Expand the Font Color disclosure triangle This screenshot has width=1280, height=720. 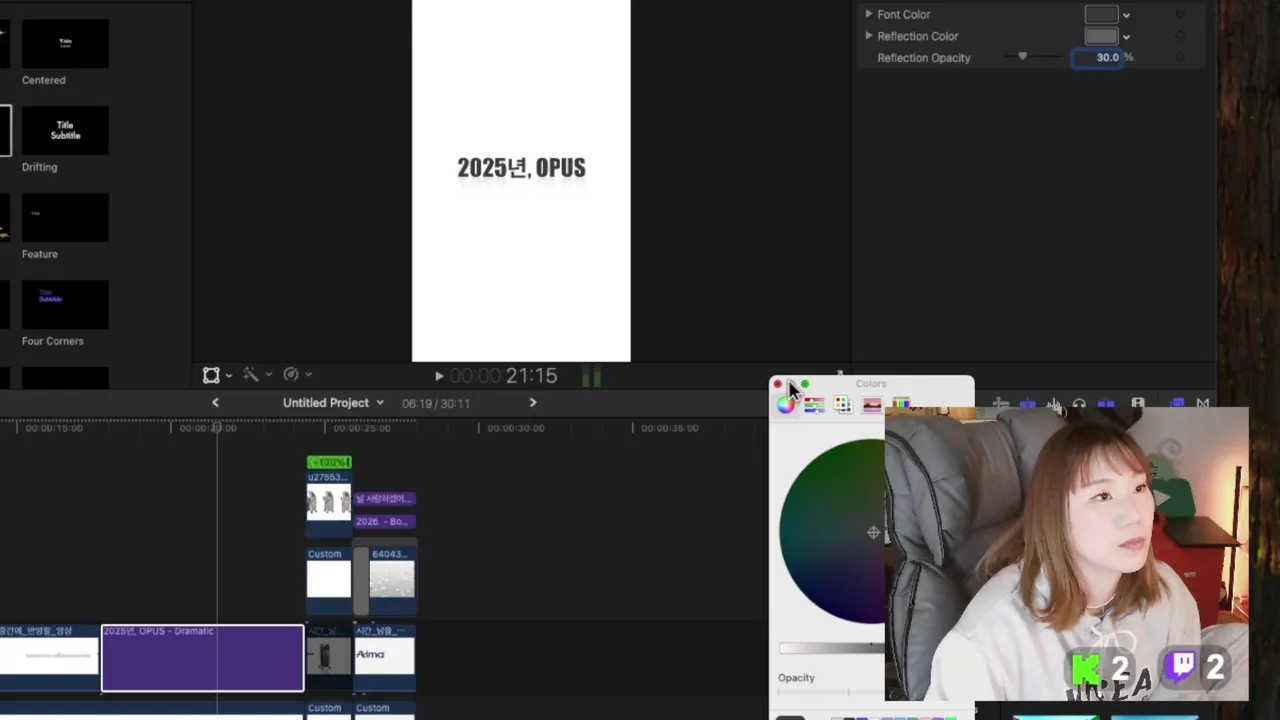[868, 14]
